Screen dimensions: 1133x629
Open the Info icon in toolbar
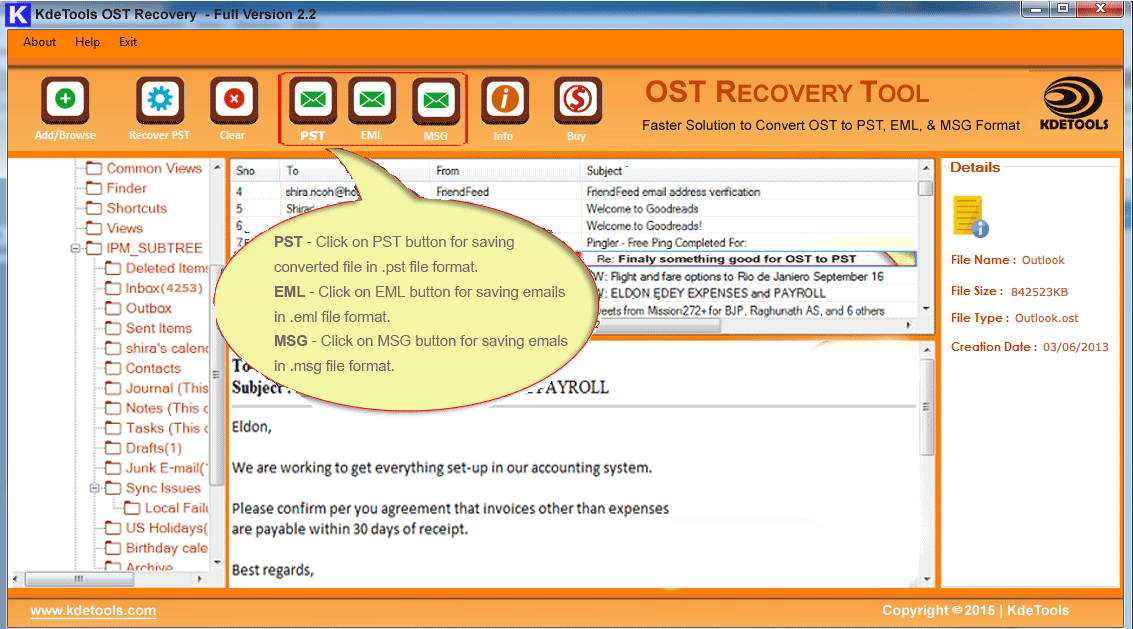[504, 101]
